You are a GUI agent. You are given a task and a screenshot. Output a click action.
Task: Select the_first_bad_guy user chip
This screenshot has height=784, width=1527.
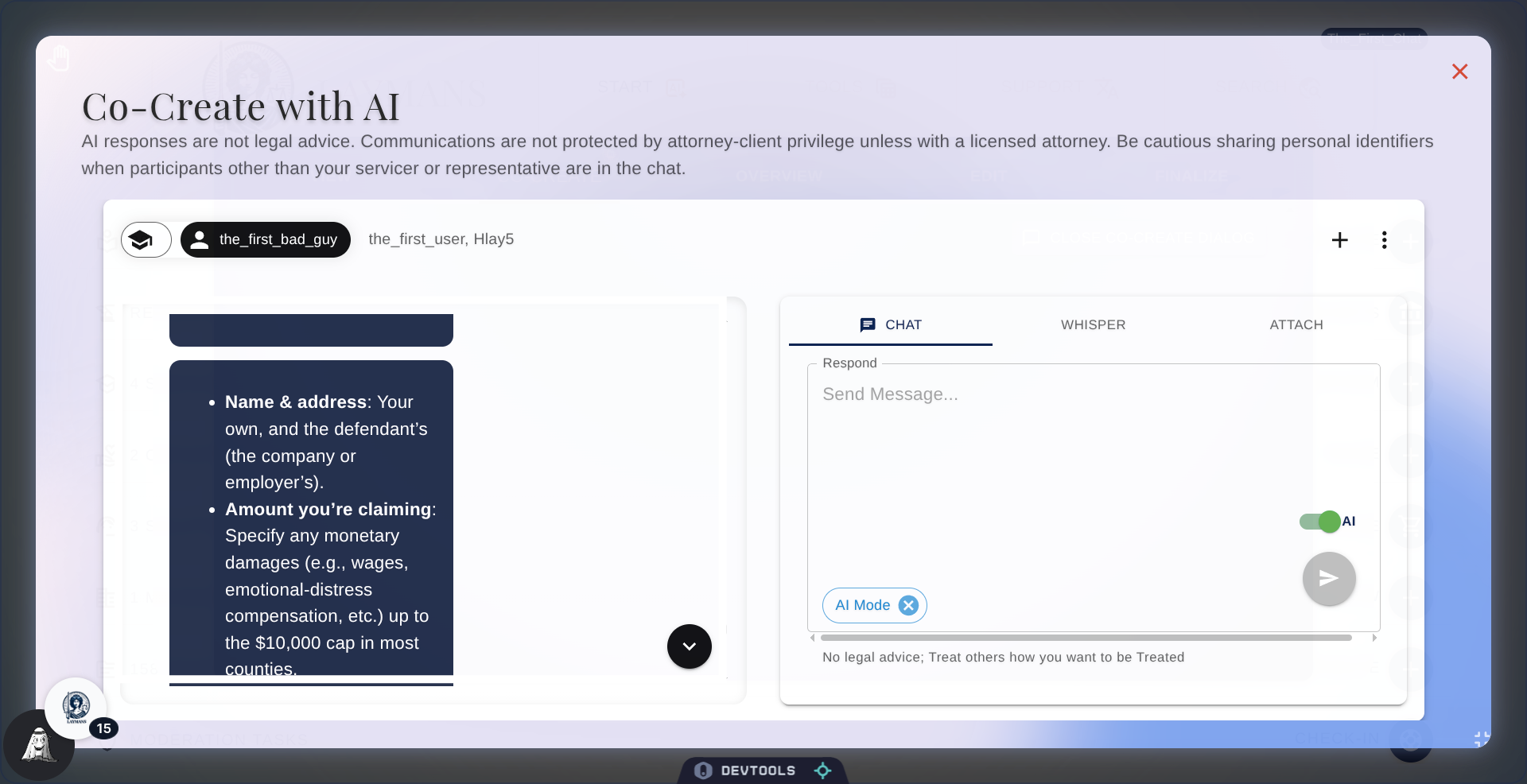click(266, 239)
